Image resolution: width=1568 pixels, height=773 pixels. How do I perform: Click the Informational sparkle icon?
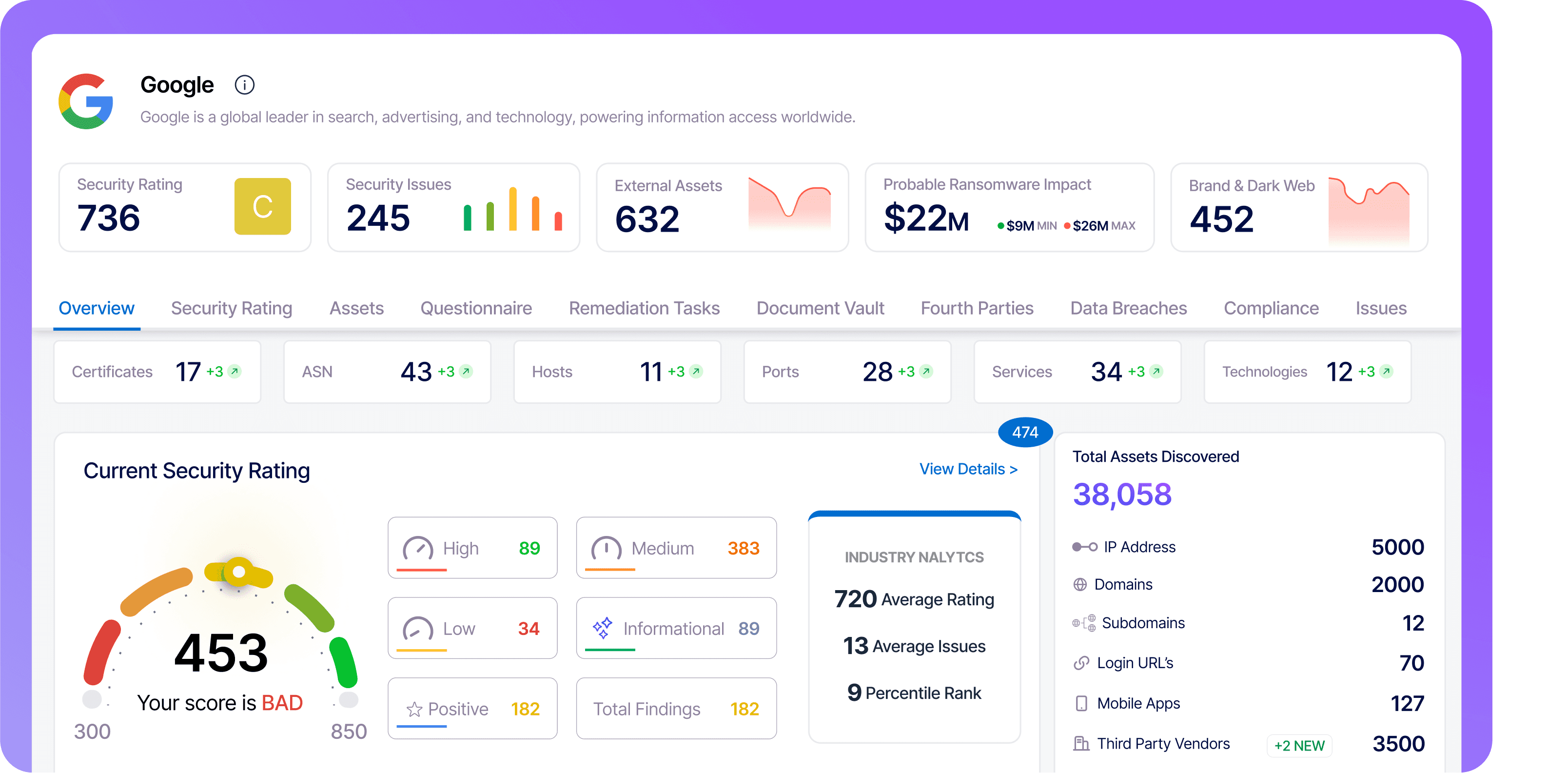[x=602, y=628]
